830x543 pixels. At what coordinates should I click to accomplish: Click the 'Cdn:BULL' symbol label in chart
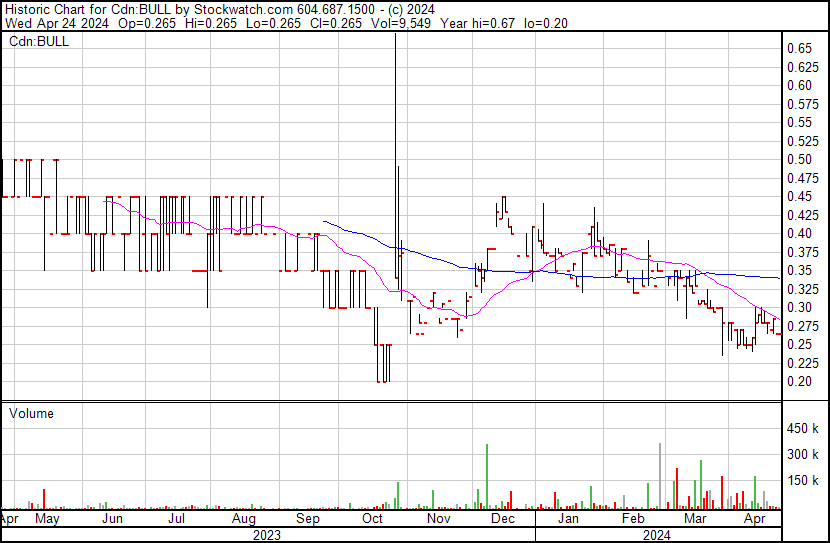[x=39, y=41]
